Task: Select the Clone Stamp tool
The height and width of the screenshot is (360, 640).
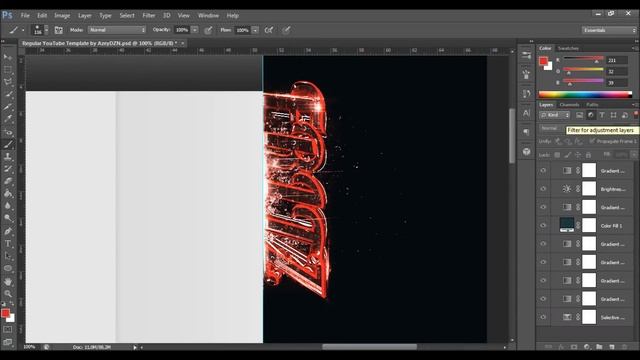Action: pyautogui.click(x=8, y=157)
